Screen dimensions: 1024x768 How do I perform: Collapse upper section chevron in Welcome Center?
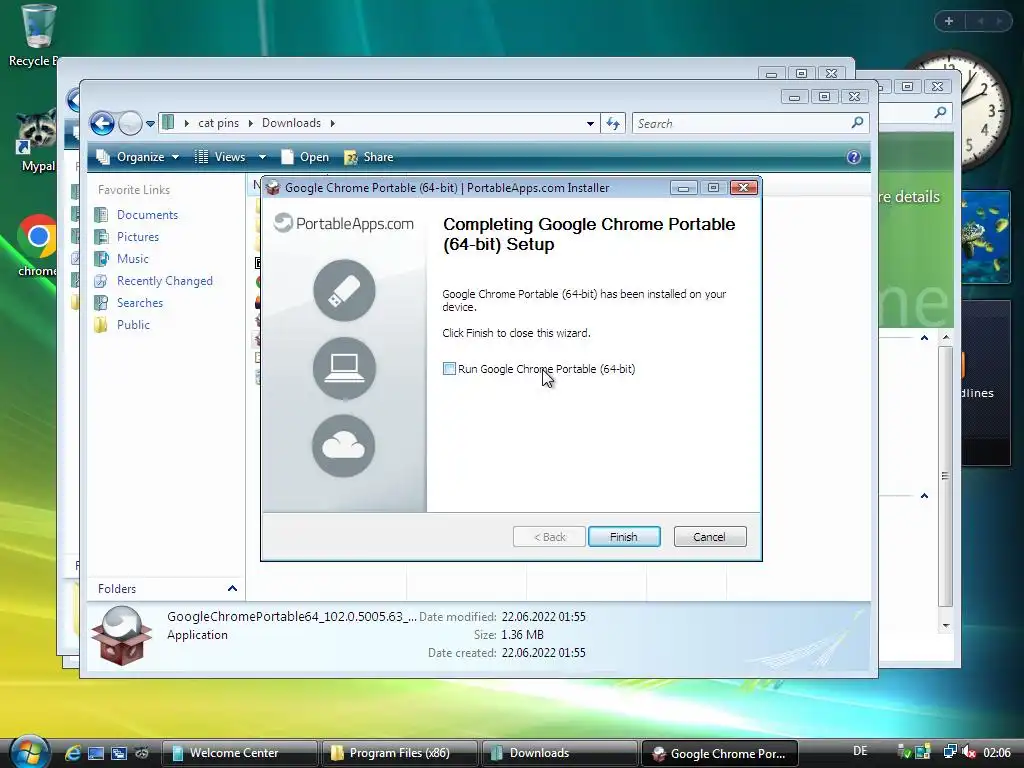click(924, 338)
